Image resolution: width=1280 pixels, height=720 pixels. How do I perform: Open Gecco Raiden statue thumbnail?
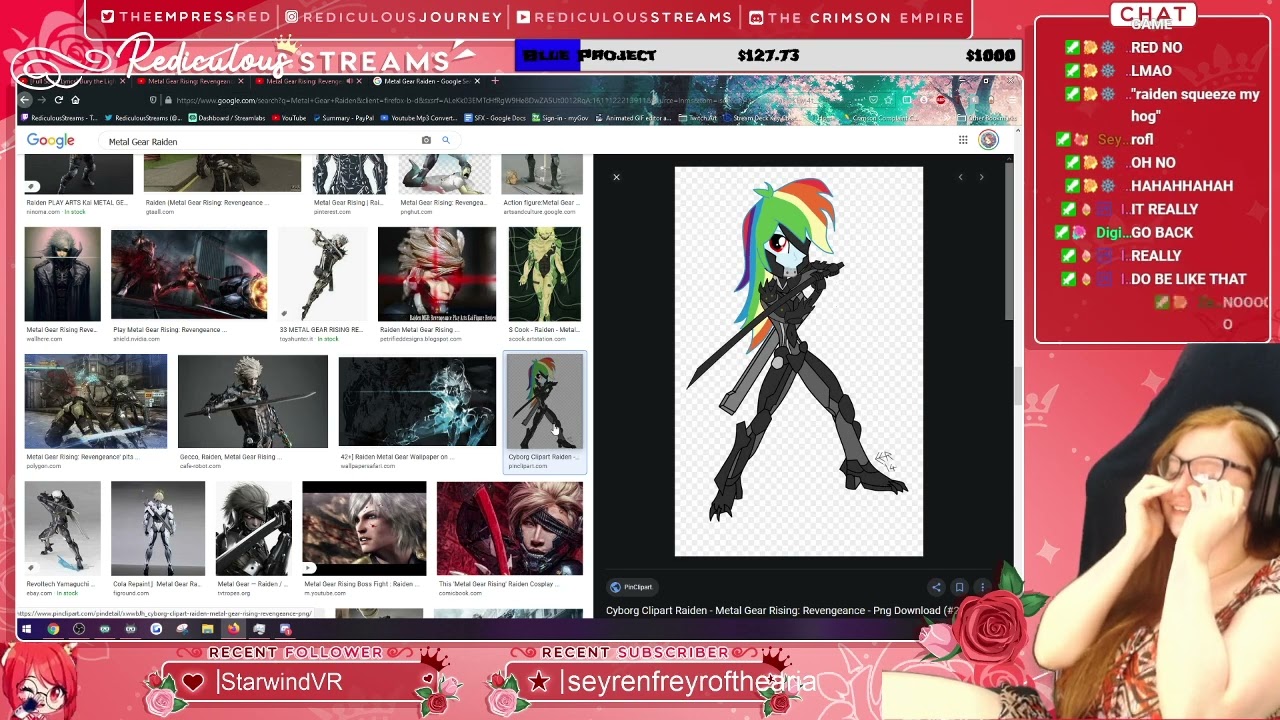pos(252,402)
